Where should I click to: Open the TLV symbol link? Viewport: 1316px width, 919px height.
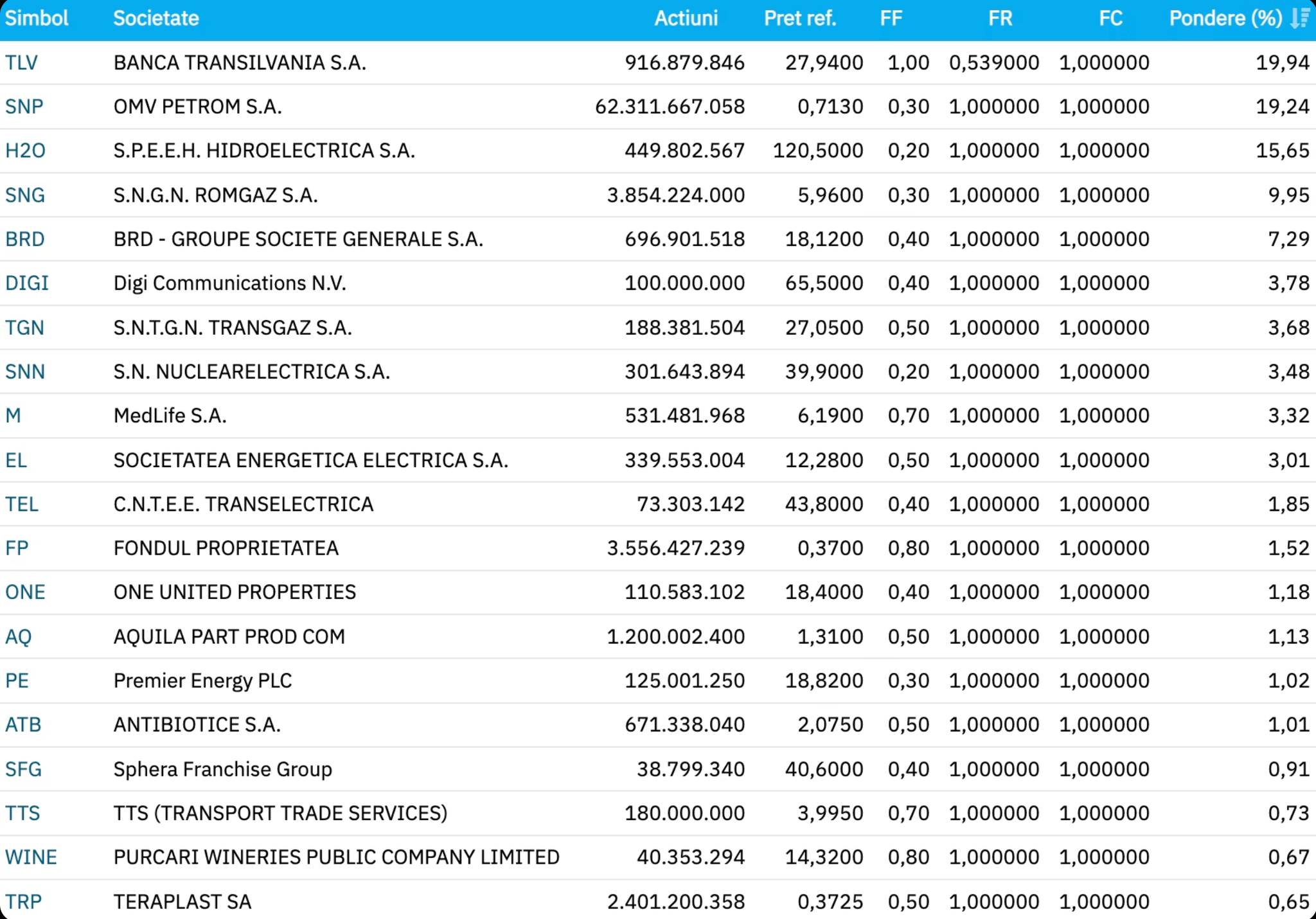click(x=21, y=63)
